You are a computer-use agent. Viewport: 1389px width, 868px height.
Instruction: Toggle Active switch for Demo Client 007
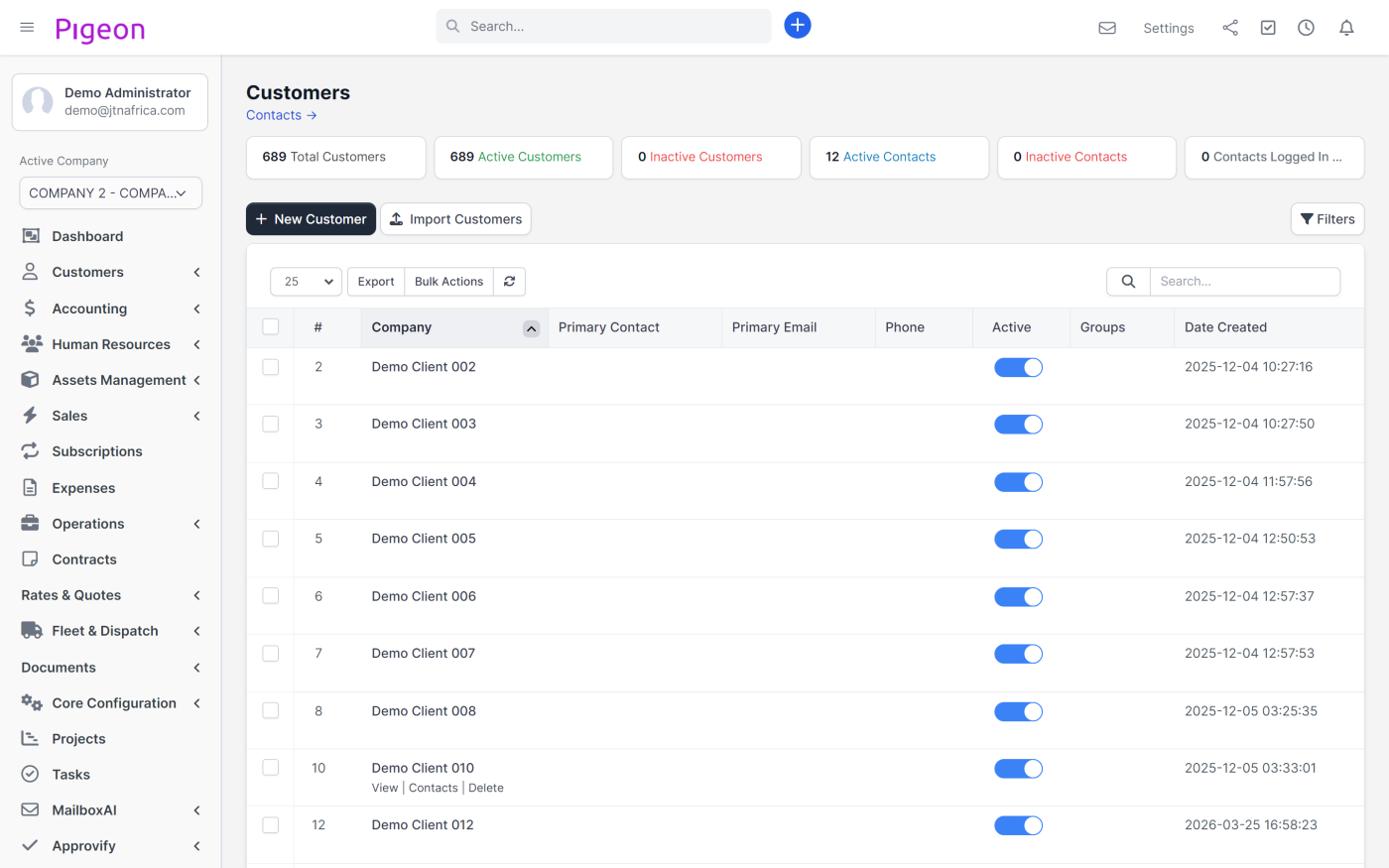pos(1019,654)
